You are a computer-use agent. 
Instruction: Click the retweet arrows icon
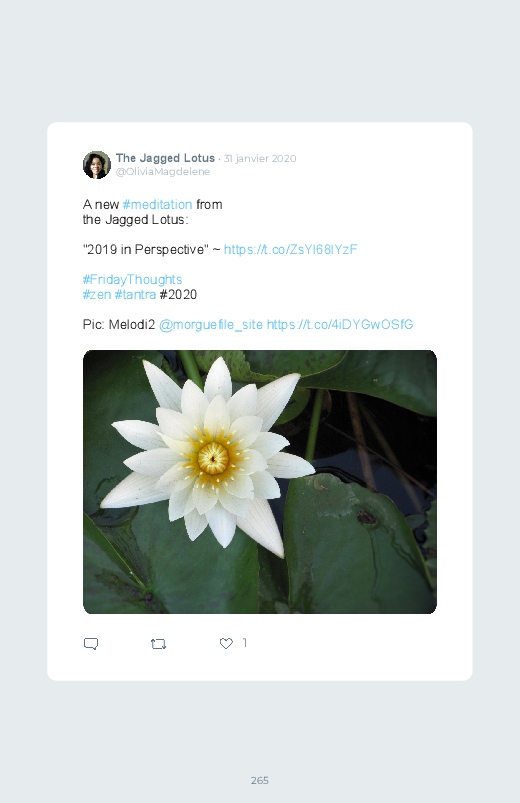158,644
